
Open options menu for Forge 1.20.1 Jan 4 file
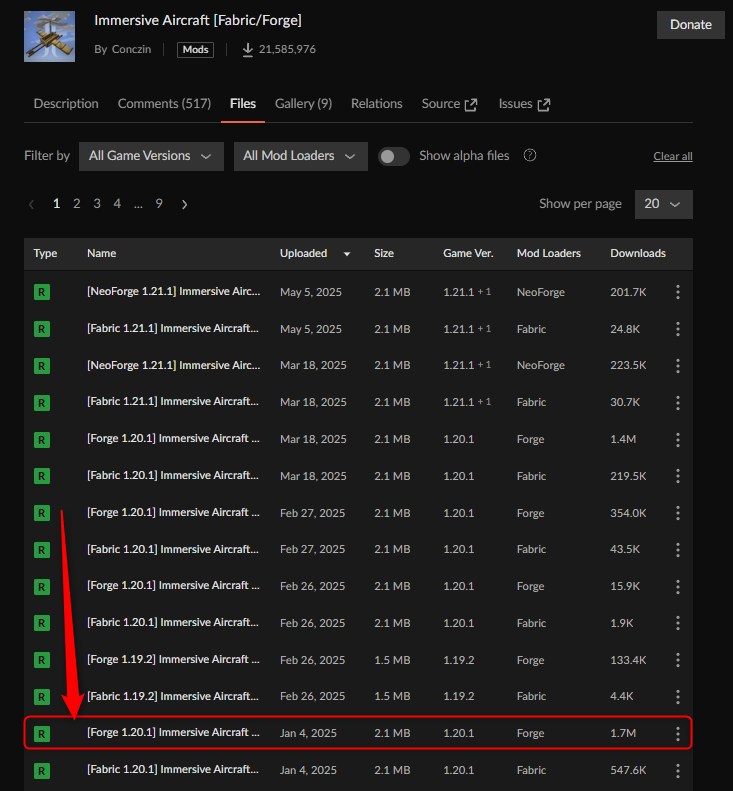[678, 733]
